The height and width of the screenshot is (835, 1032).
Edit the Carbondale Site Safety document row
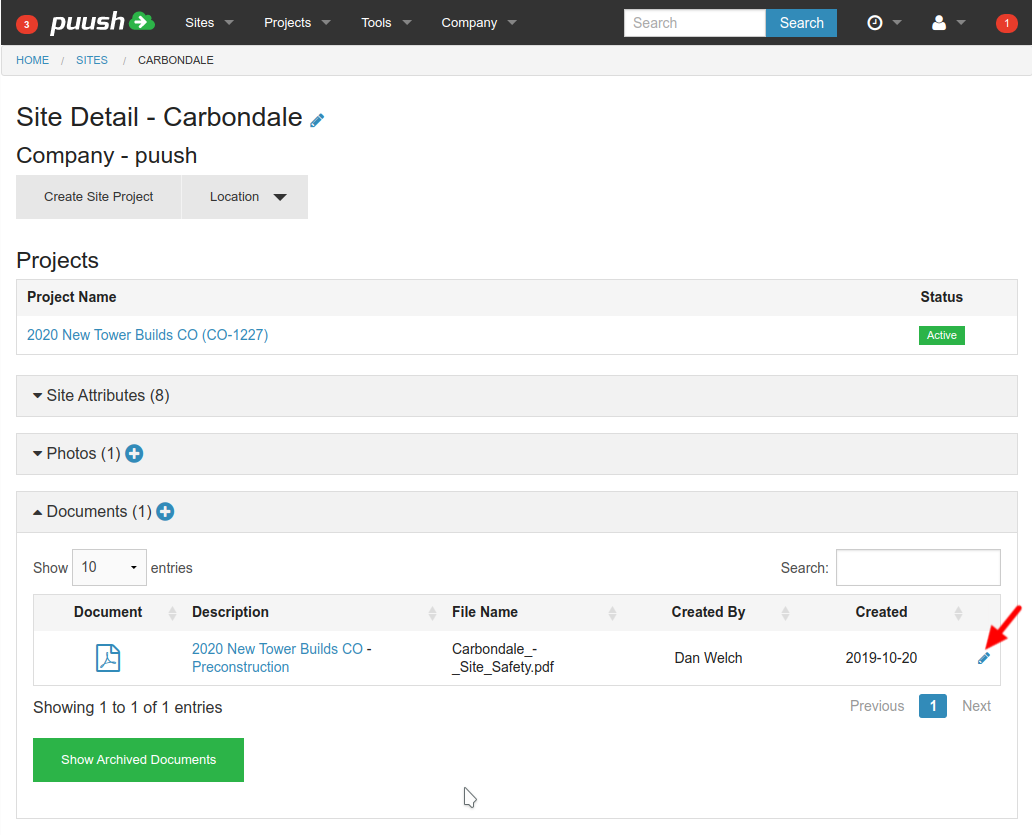point(984,658)
